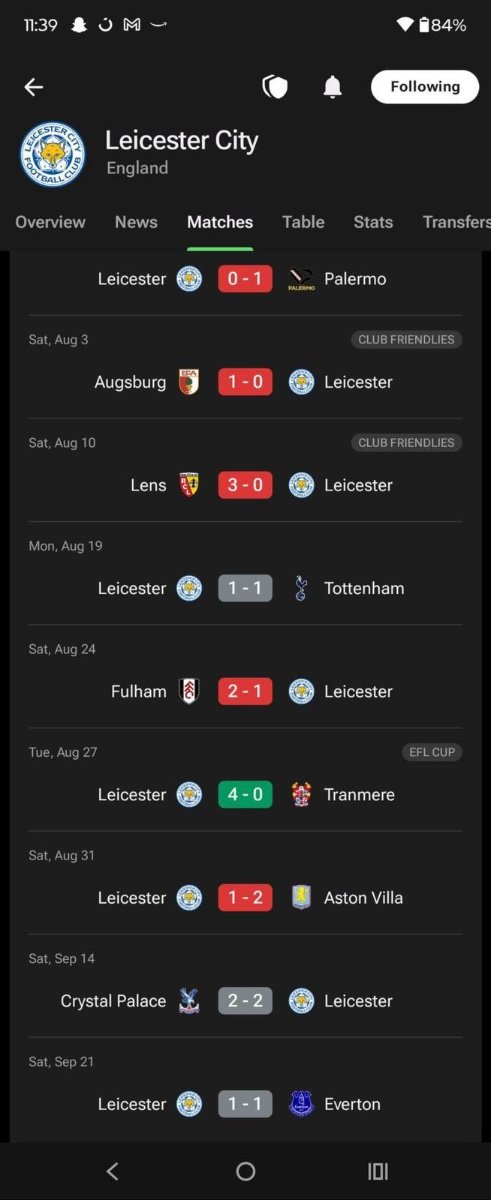Open the Stats tab
This screenshot has height=1200, width=491.
click(373, 222)
